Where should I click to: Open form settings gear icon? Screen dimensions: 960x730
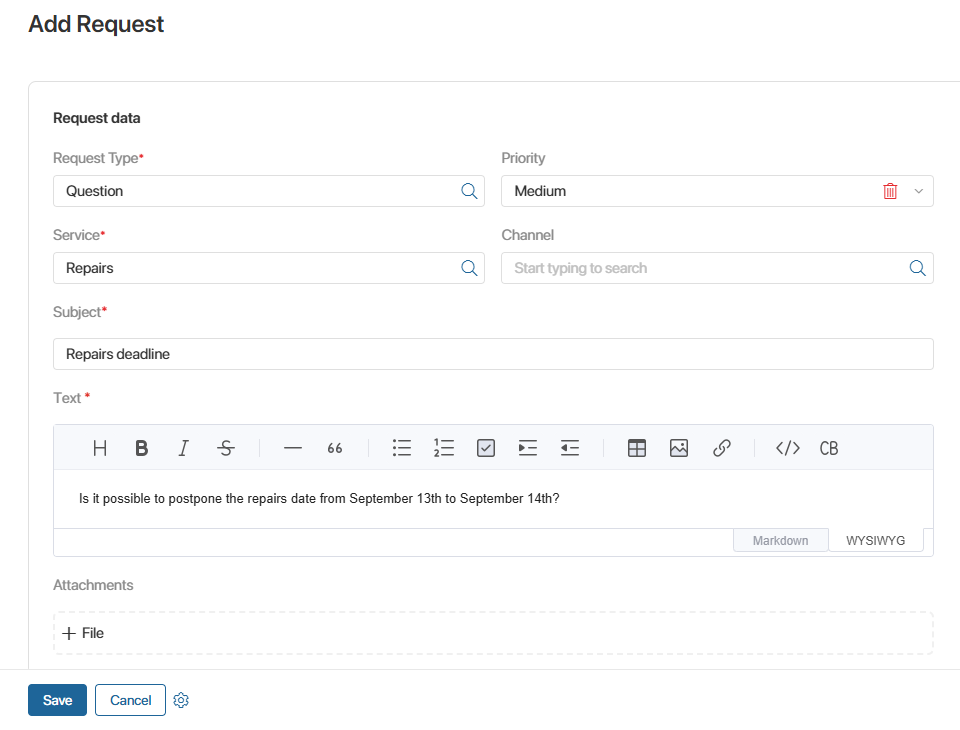coord(181,700)
